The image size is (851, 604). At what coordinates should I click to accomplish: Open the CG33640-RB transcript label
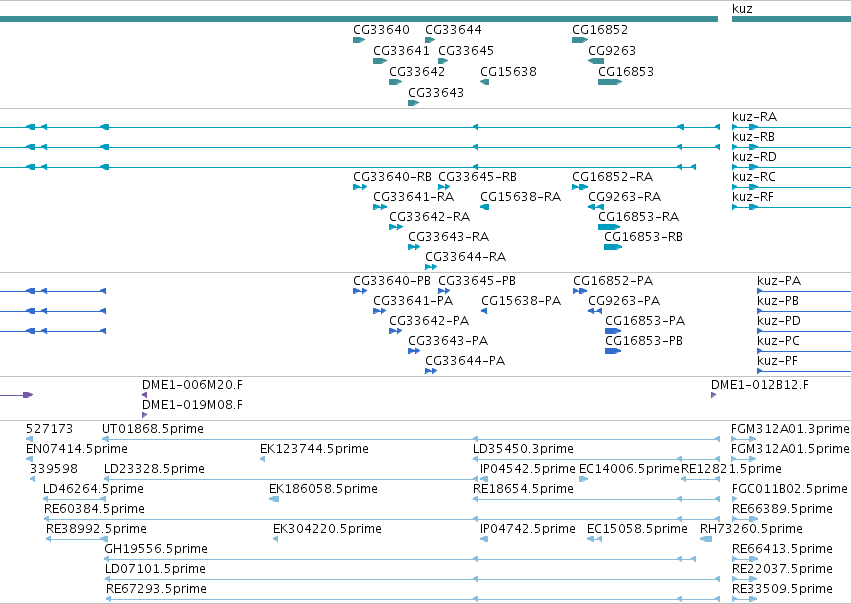[x=392, y=177]
